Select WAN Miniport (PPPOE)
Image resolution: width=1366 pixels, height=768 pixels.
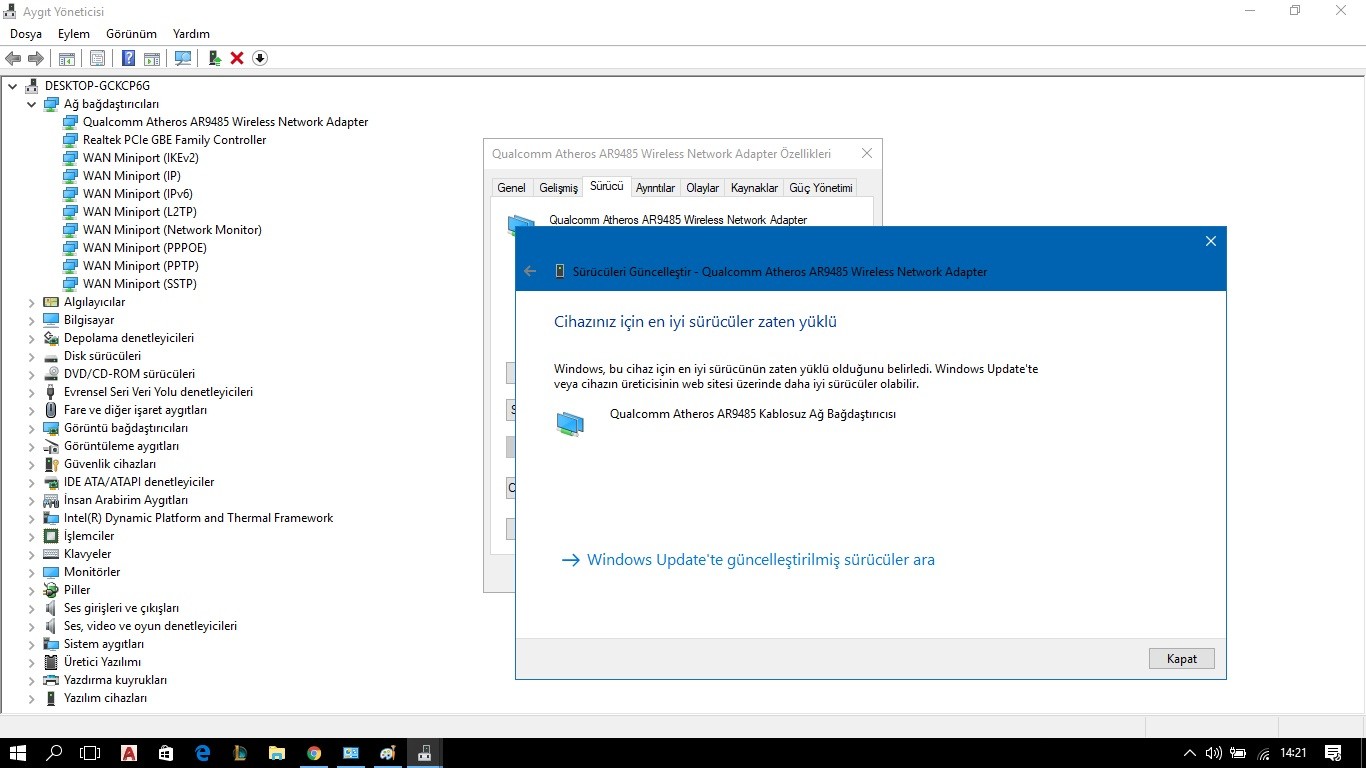(x=144, y=248)
